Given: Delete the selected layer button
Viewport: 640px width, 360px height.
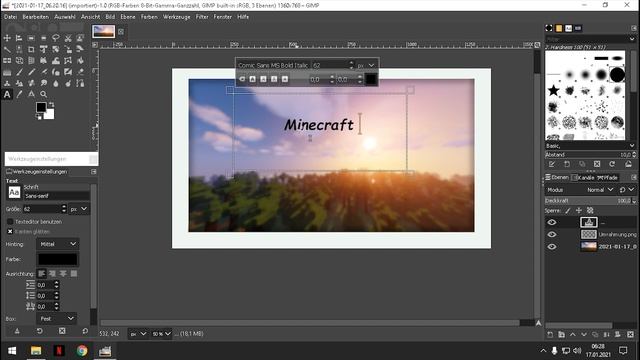Looking at the screenshot, I should point(630,334).
